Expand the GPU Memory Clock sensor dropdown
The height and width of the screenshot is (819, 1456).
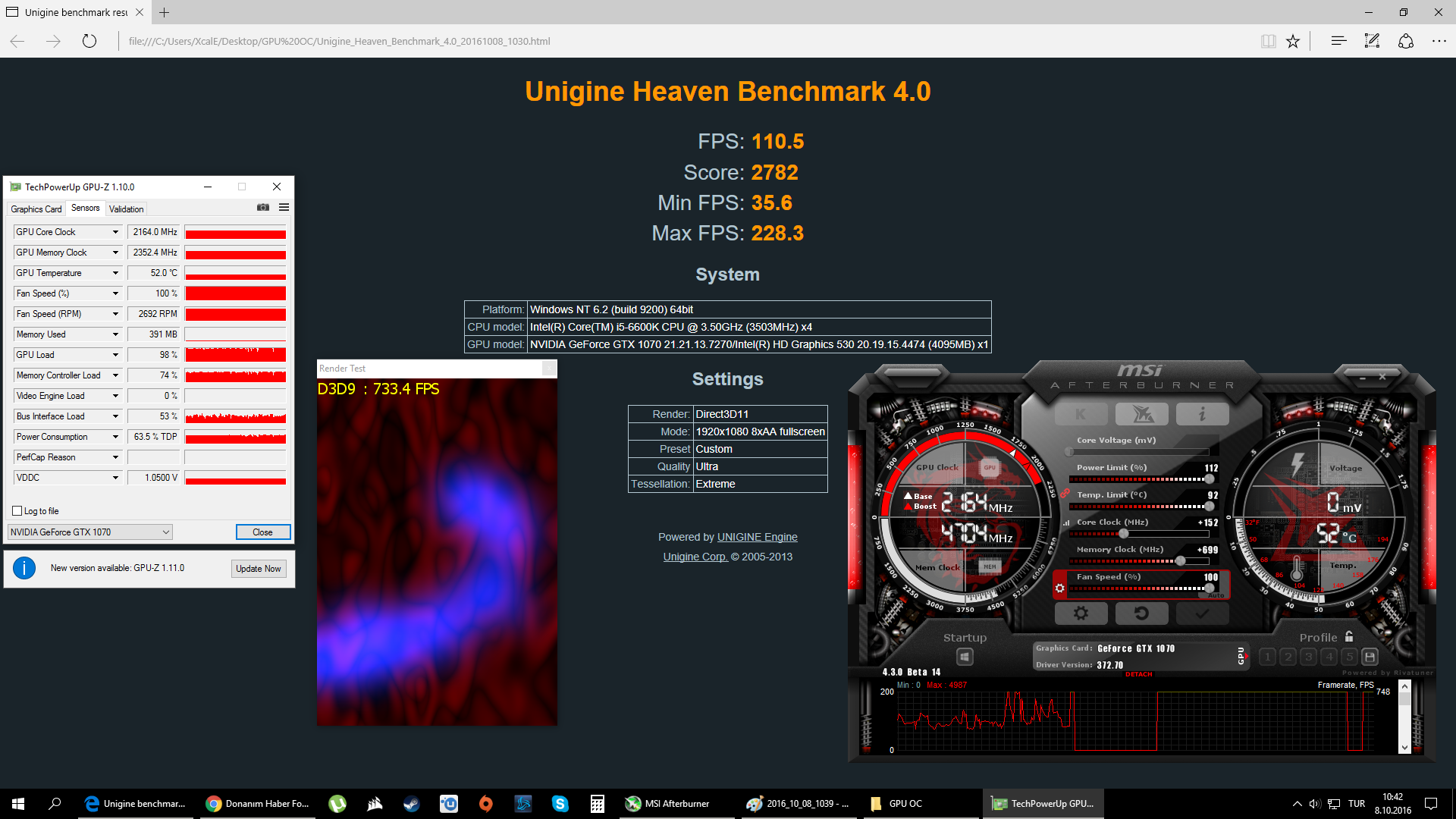115,253
